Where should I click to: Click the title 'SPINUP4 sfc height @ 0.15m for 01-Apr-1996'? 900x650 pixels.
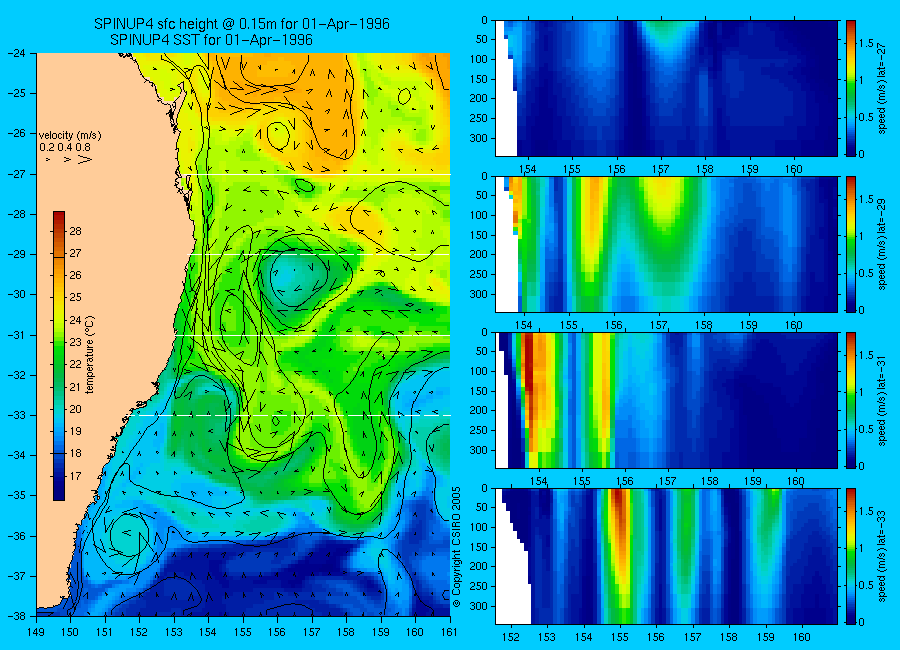click(x=242, y=24)
